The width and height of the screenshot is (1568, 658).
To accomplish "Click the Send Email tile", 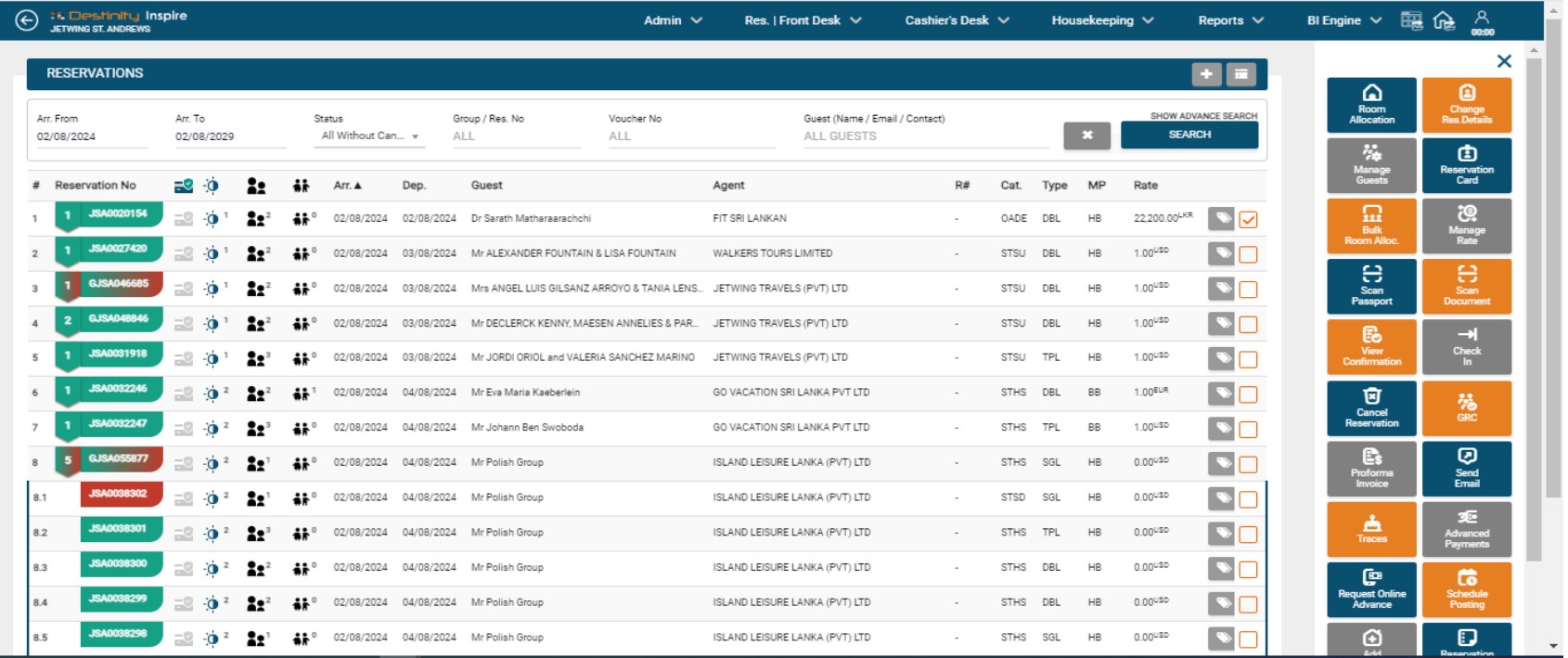I will click(1467, 469).
